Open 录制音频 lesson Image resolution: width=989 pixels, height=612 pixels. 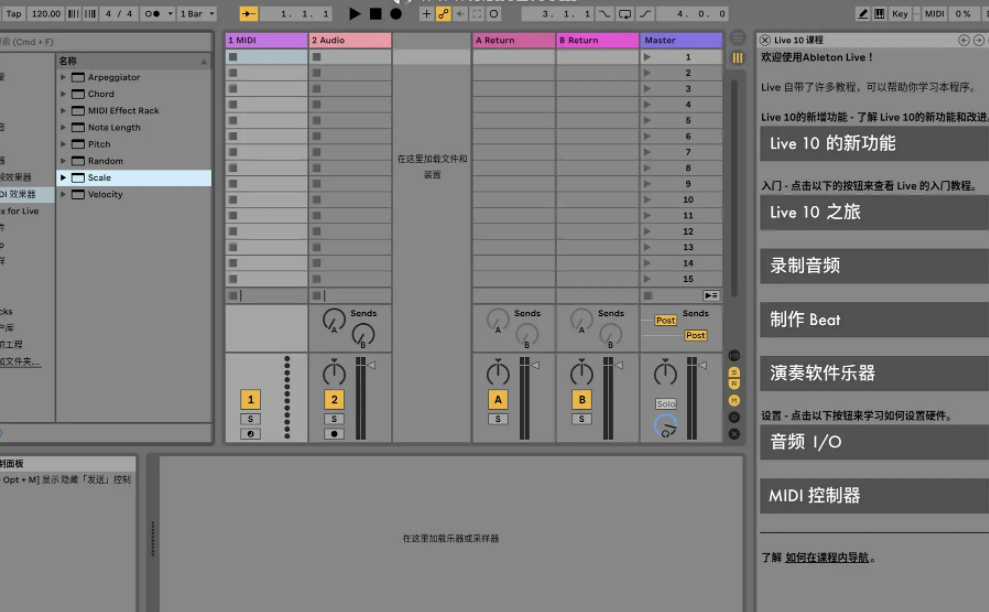point(874,266)
